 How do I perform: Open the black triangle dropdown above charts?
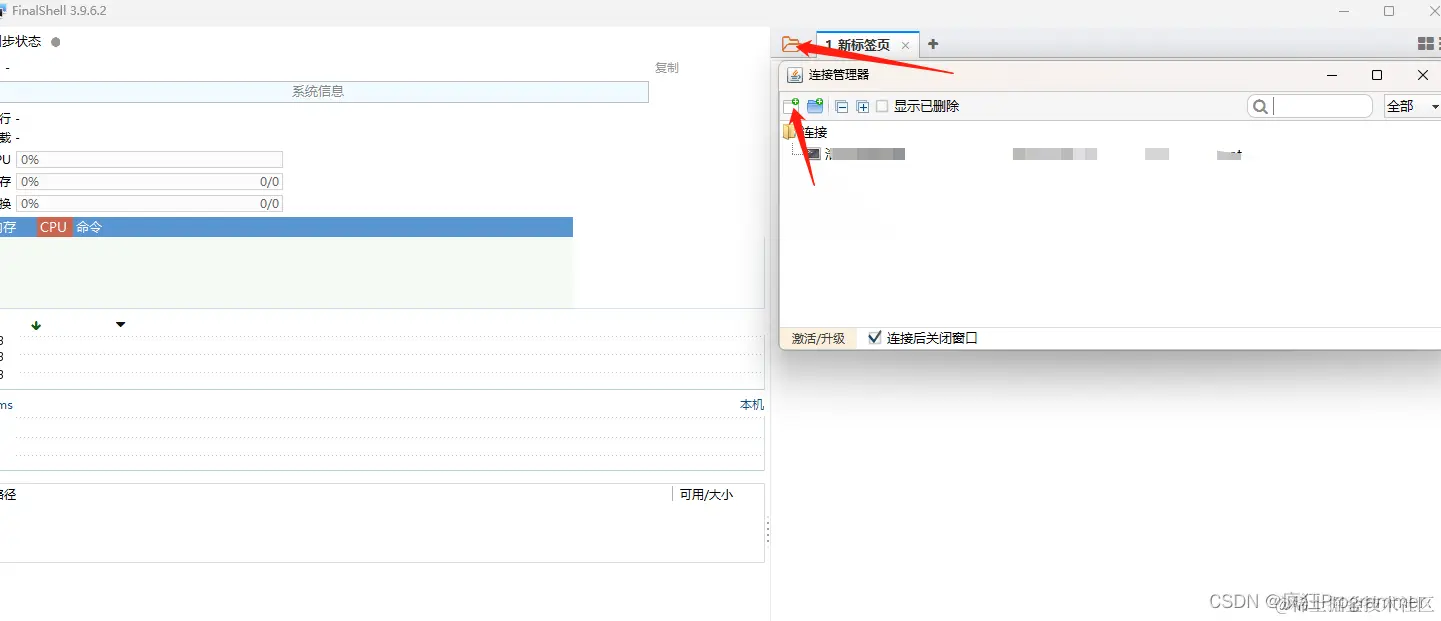click(120, 324)
